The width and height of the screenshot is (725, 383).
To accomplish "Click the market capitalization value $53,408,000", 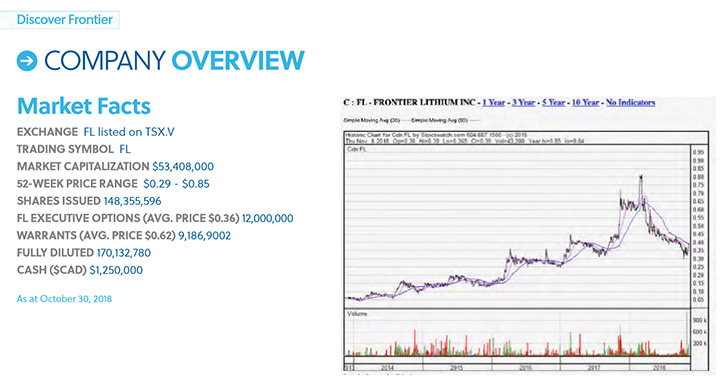I will (x=183, y=167).
